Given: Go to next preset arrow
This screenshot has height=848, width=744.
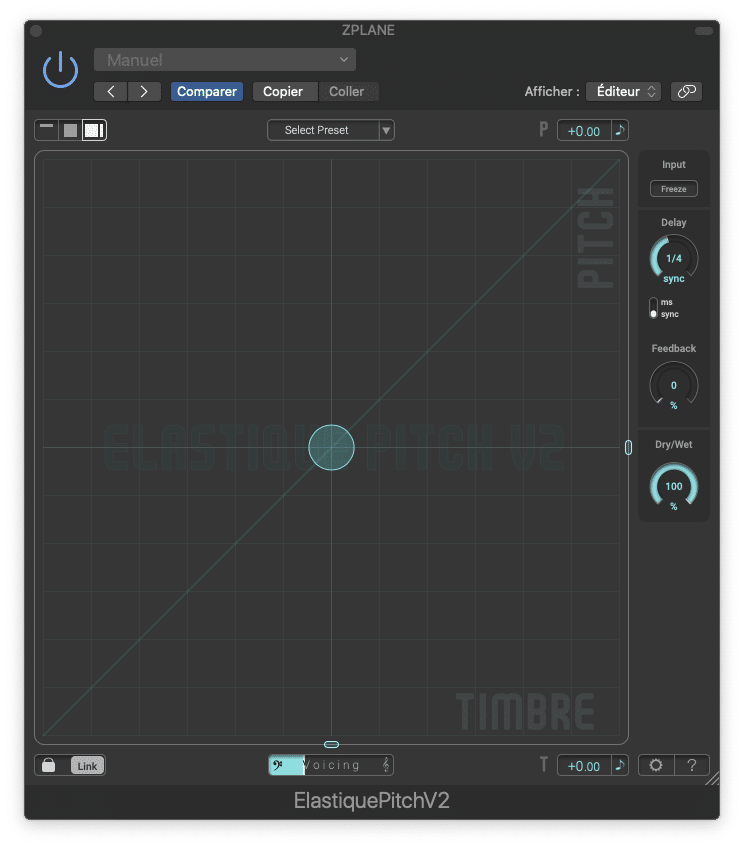Looking at the screenshot, I should tap(144, 91).
